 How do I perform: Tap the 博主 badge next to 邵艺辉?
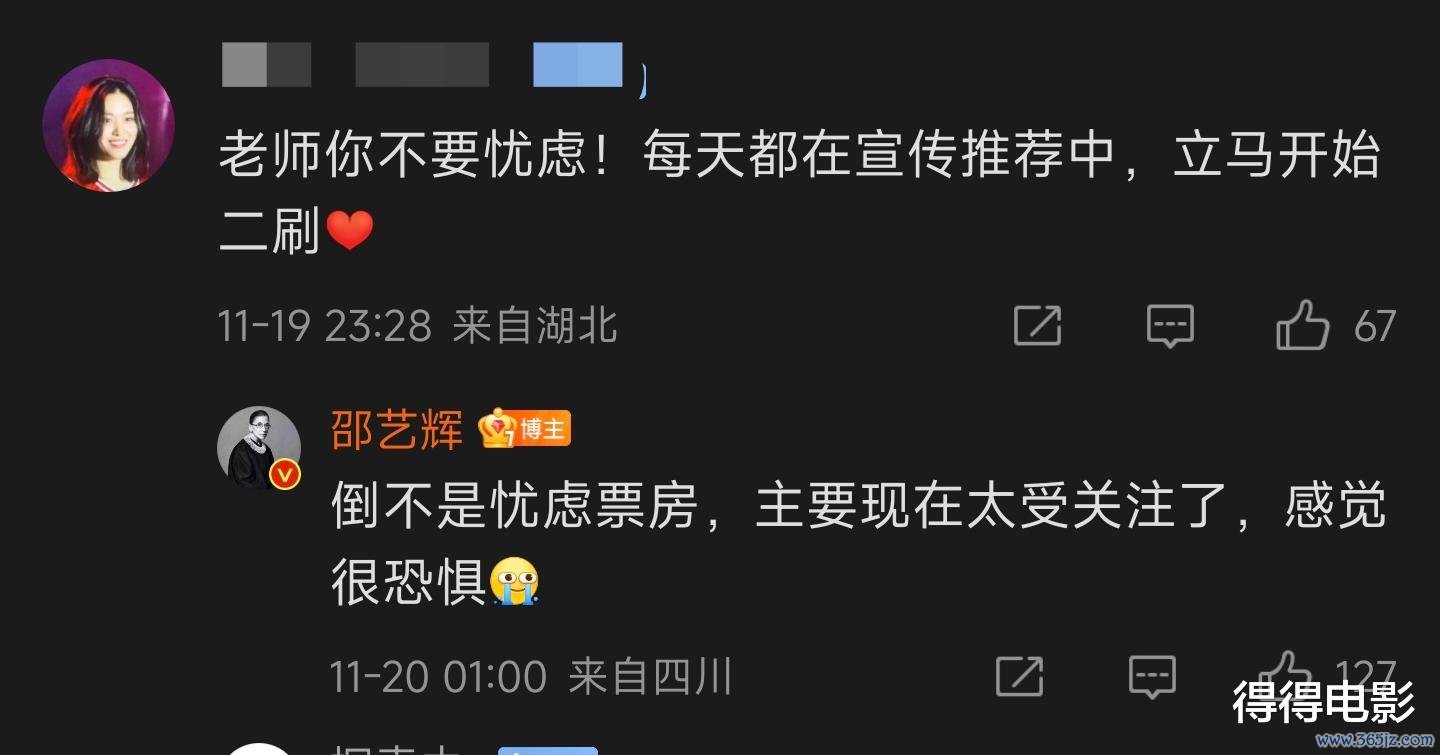(543, 431)
